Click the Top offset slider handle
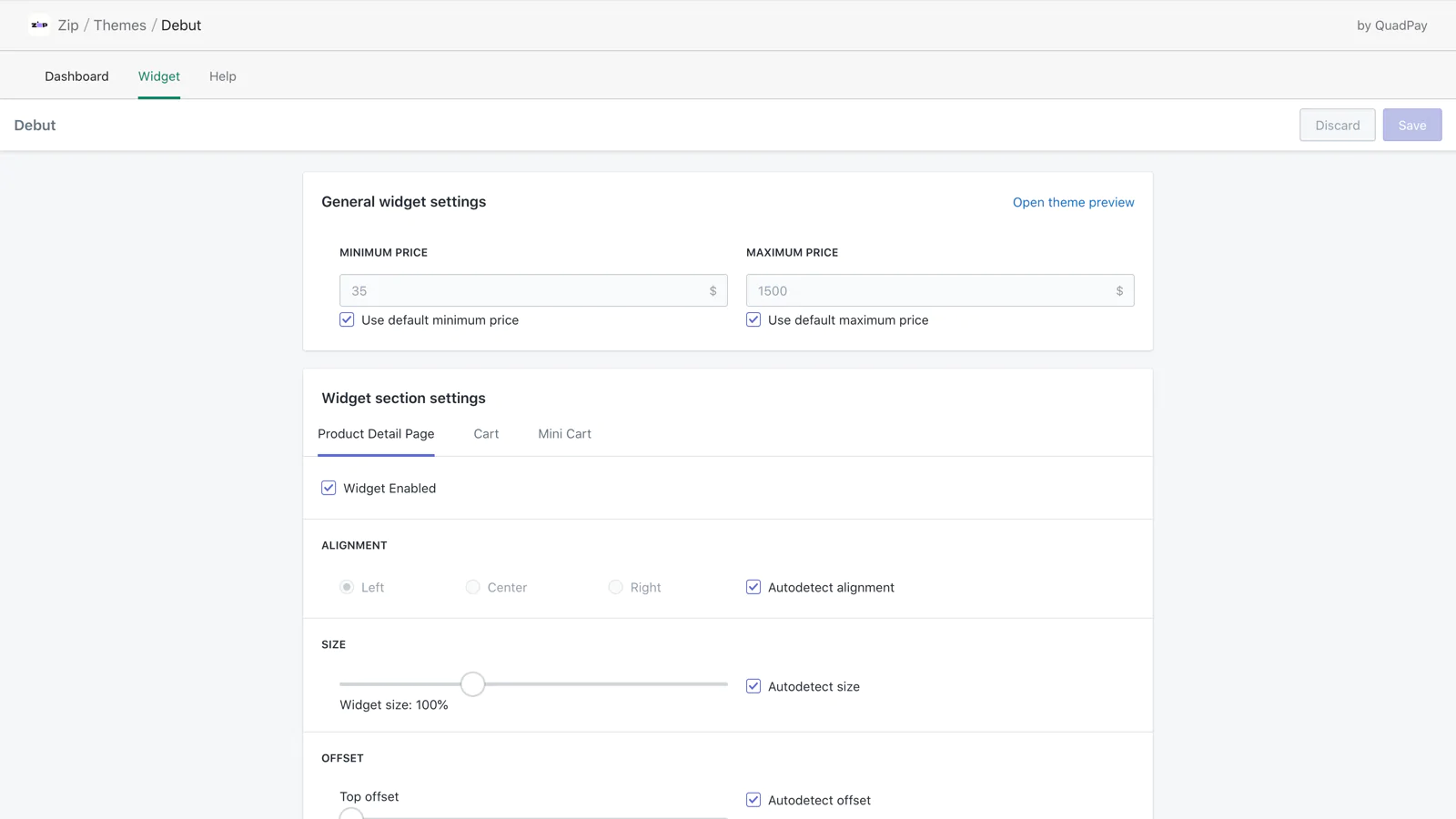Screen dimensions: 1456x819 click(351, 814)
